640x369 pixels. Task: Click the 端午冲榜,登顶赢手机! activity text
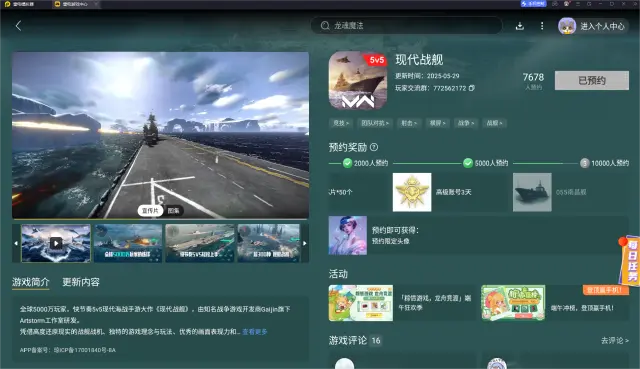(582, 308)
